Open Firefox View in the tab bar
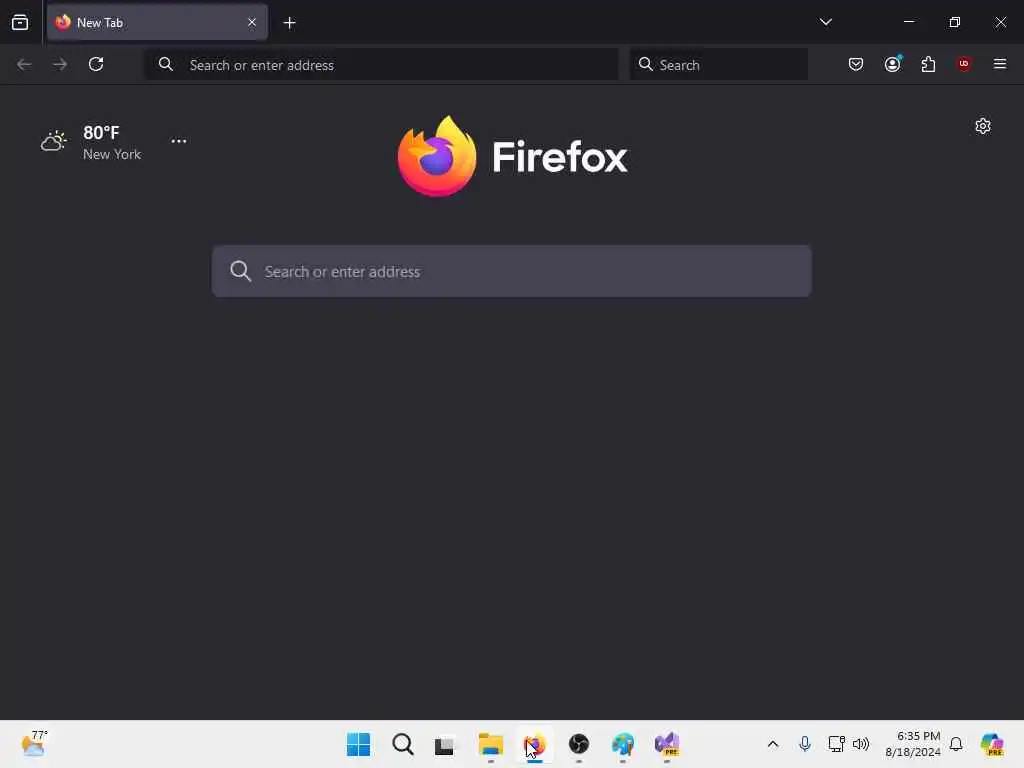Viewport: 1024px width, 768px height. pos(20,23)
